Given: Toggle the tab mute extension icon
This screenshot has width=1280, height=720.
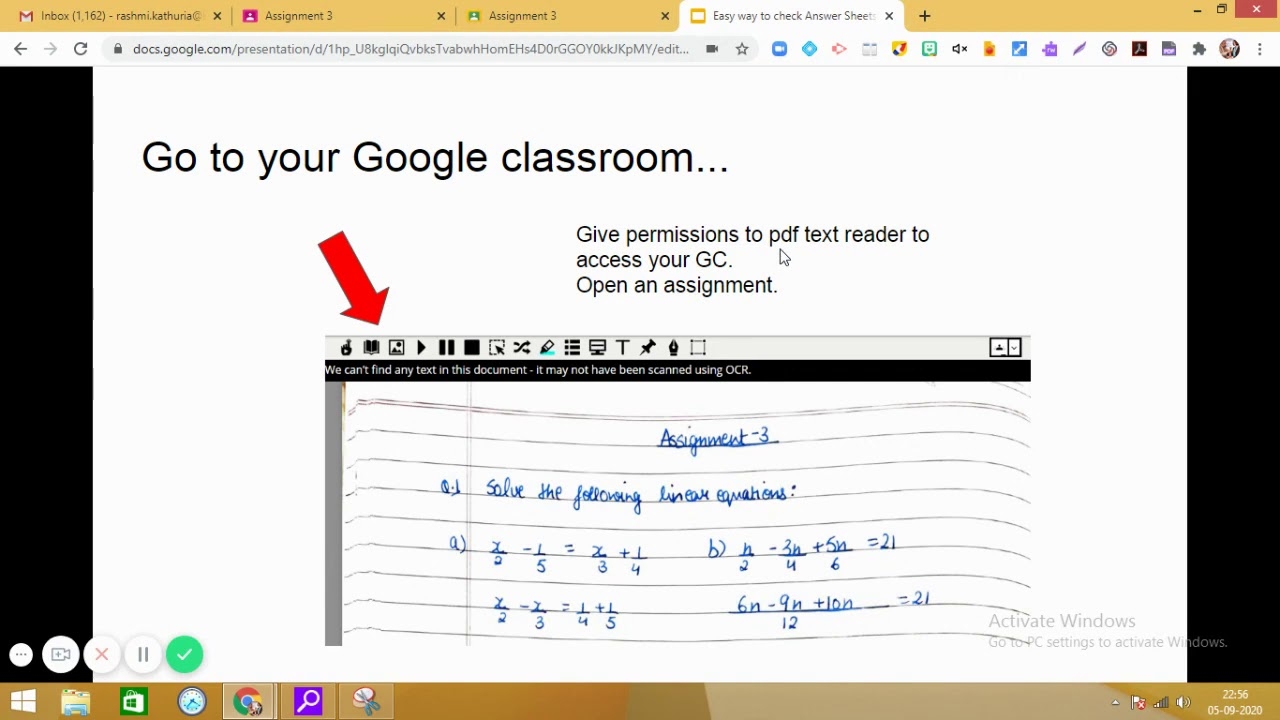Looking at the screenshot, I should 959,48.
